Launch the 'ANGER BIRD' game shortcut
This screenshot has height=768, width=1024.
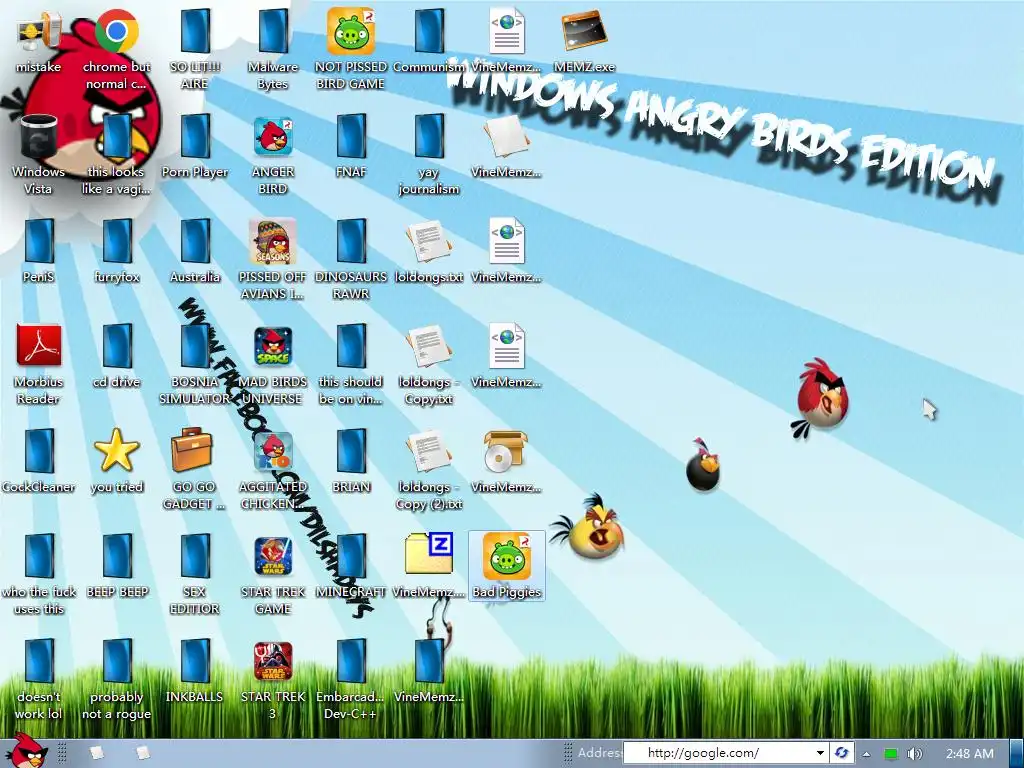click(x=273, y=155)
